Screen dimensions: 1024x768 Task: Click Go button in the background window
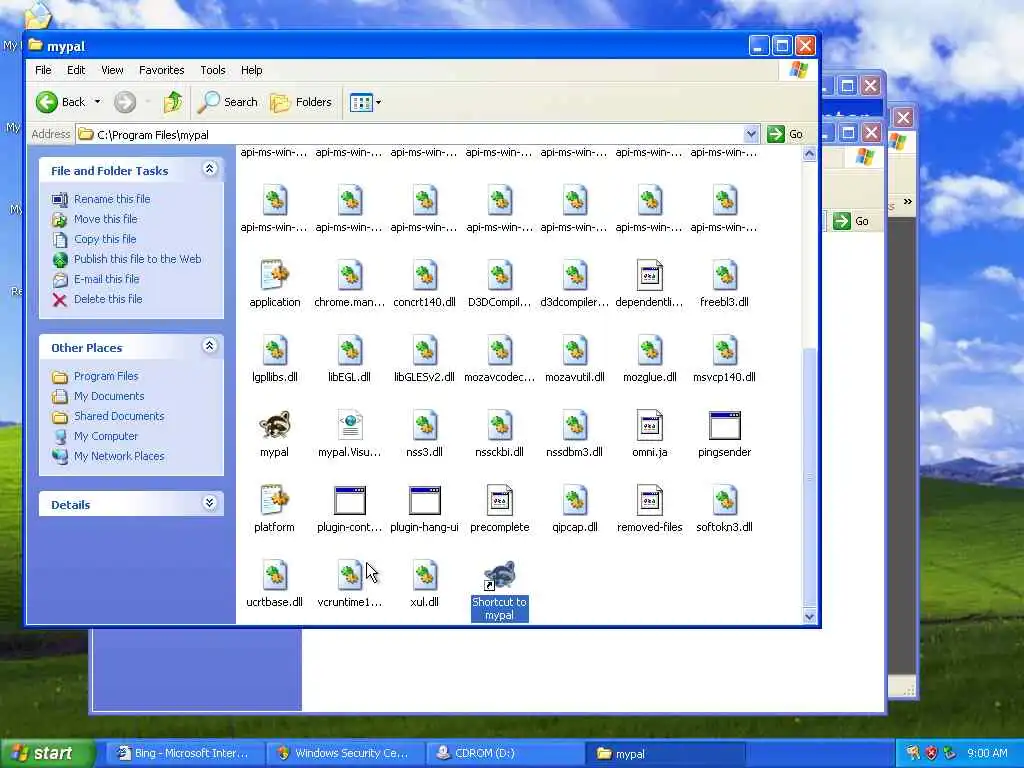click(x=852, y=221)
